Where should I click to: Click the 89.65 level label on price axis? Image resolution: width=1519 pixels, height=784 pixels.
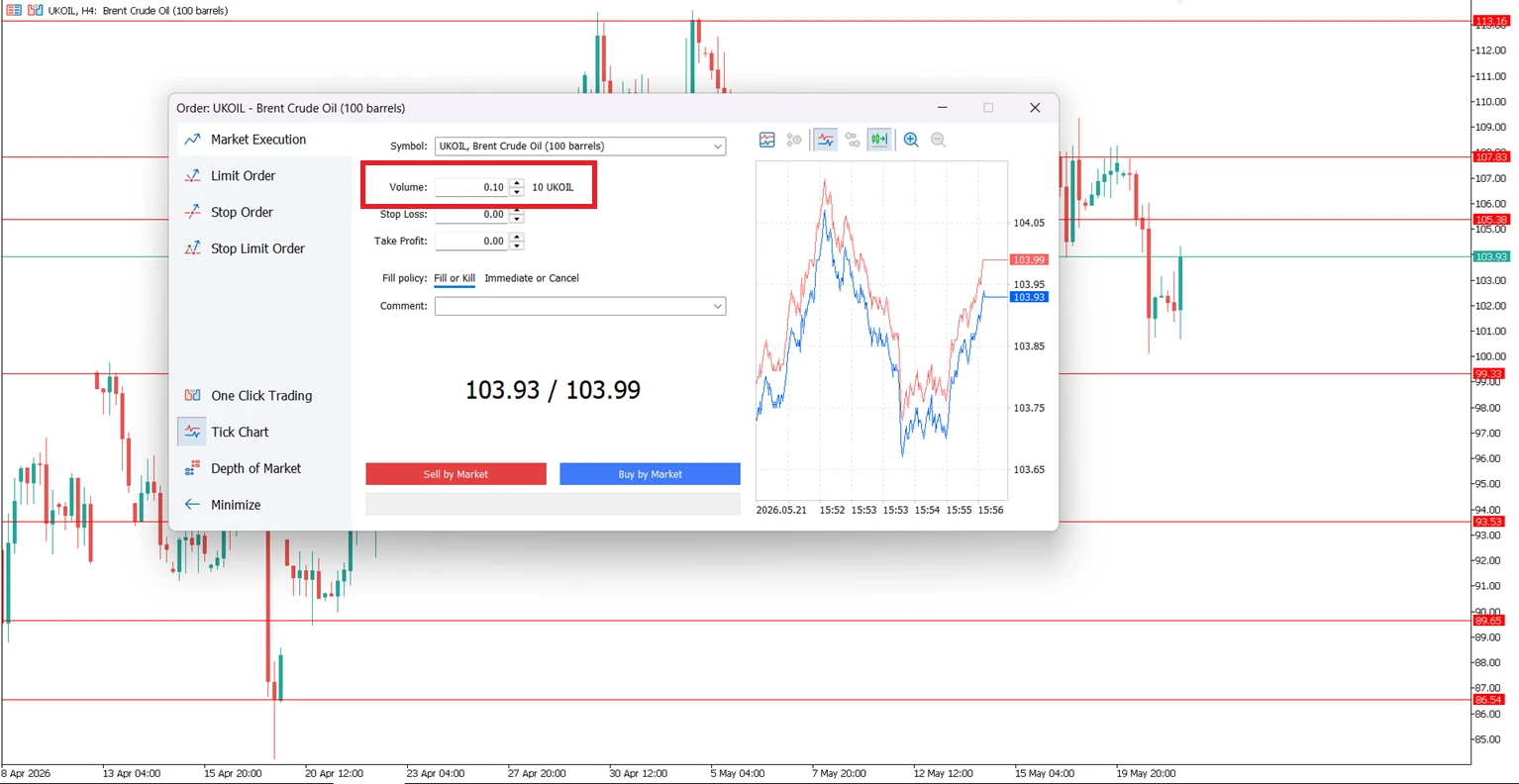(x=1488, y=621)
